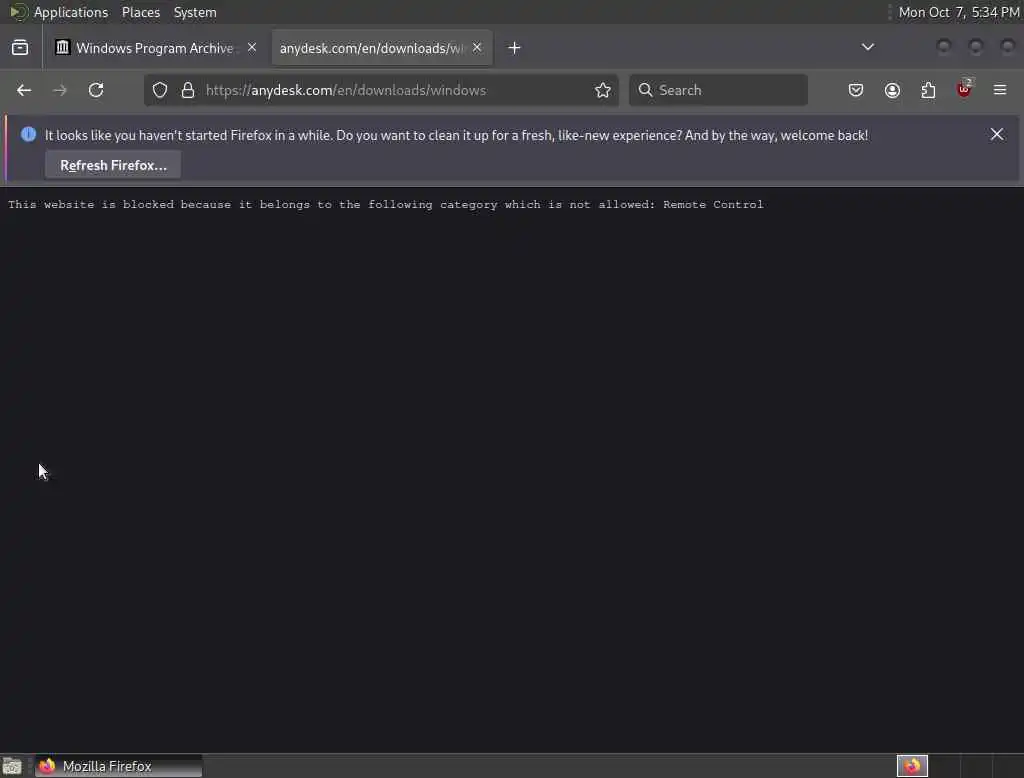This screenshot has width=1024, height=778.
Task: Open the Applications menu
Action: coord(71,12)
